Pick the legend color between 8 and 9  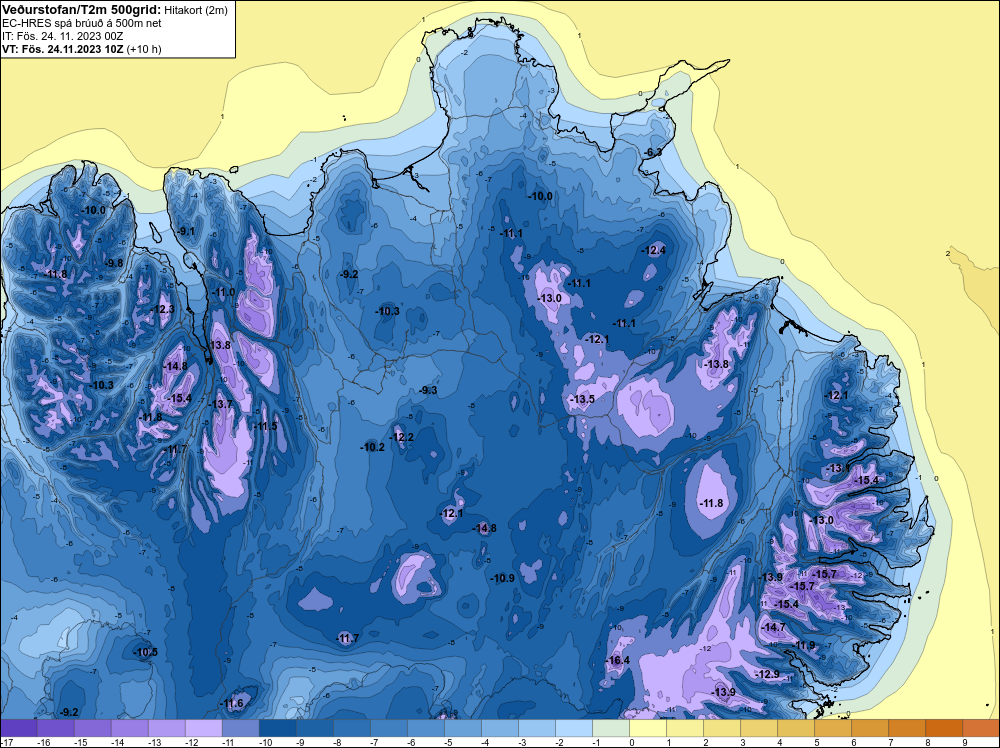pos(944,728)
